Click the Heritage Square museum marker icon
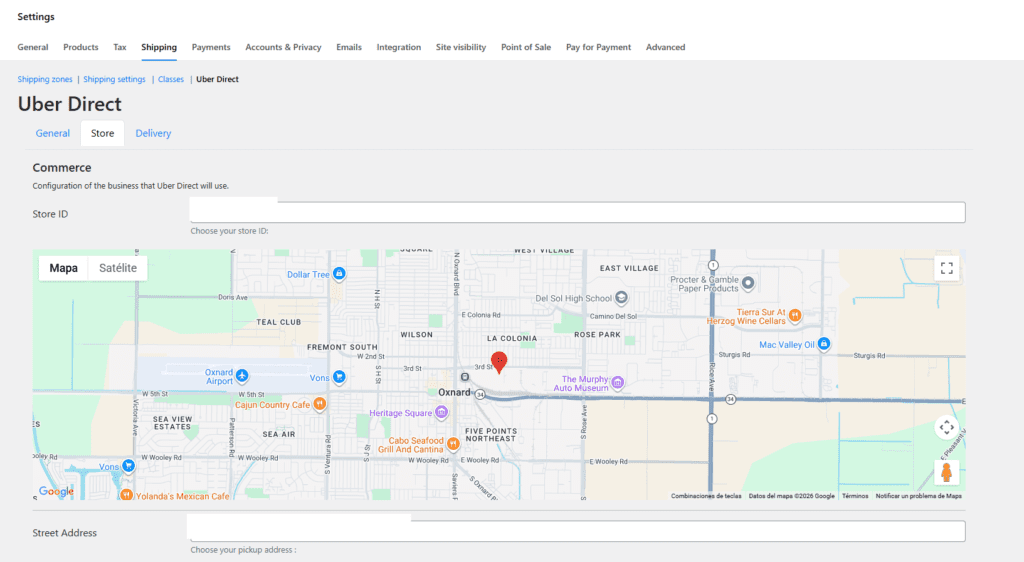1024x562 pixels. coord(441,412)
